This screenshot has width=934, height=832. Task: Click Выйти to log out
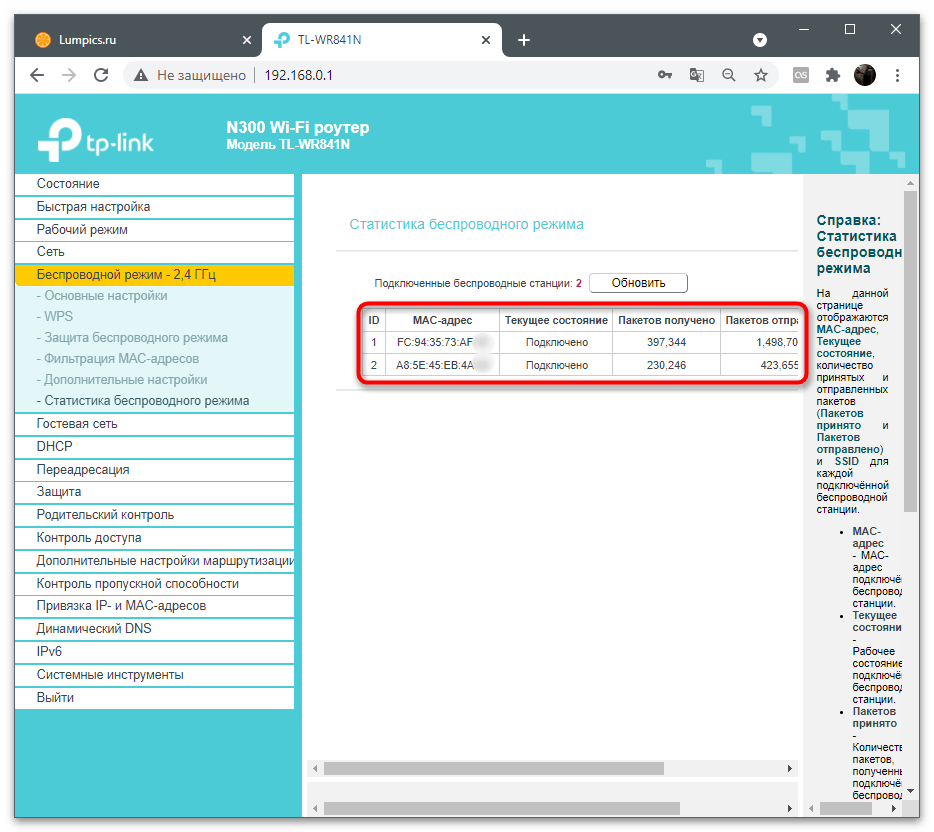tap(154, 697)
